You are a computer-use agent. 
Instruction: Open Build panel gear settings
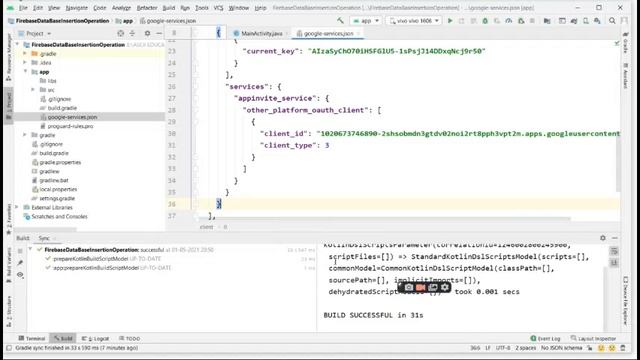pyautogui.click(x=603, y=238)
